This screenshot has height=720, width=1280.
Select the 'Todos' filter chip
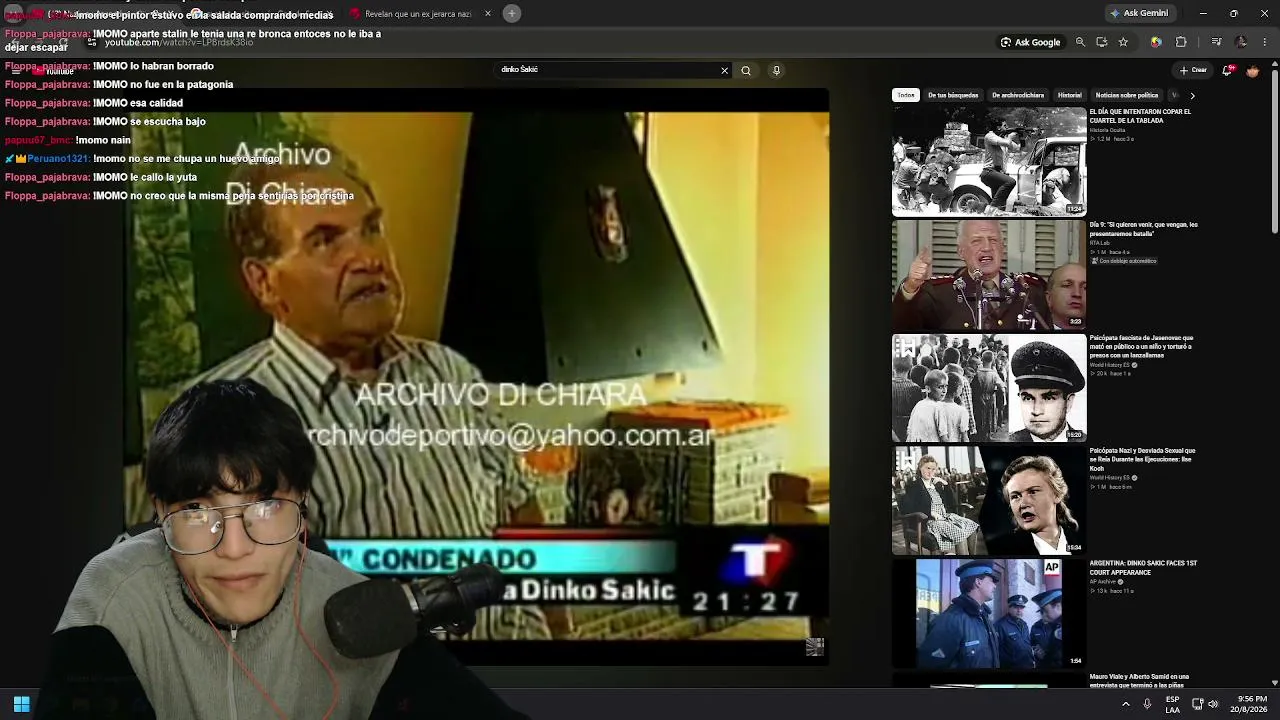pyautogui.click(x=906, y=95)
